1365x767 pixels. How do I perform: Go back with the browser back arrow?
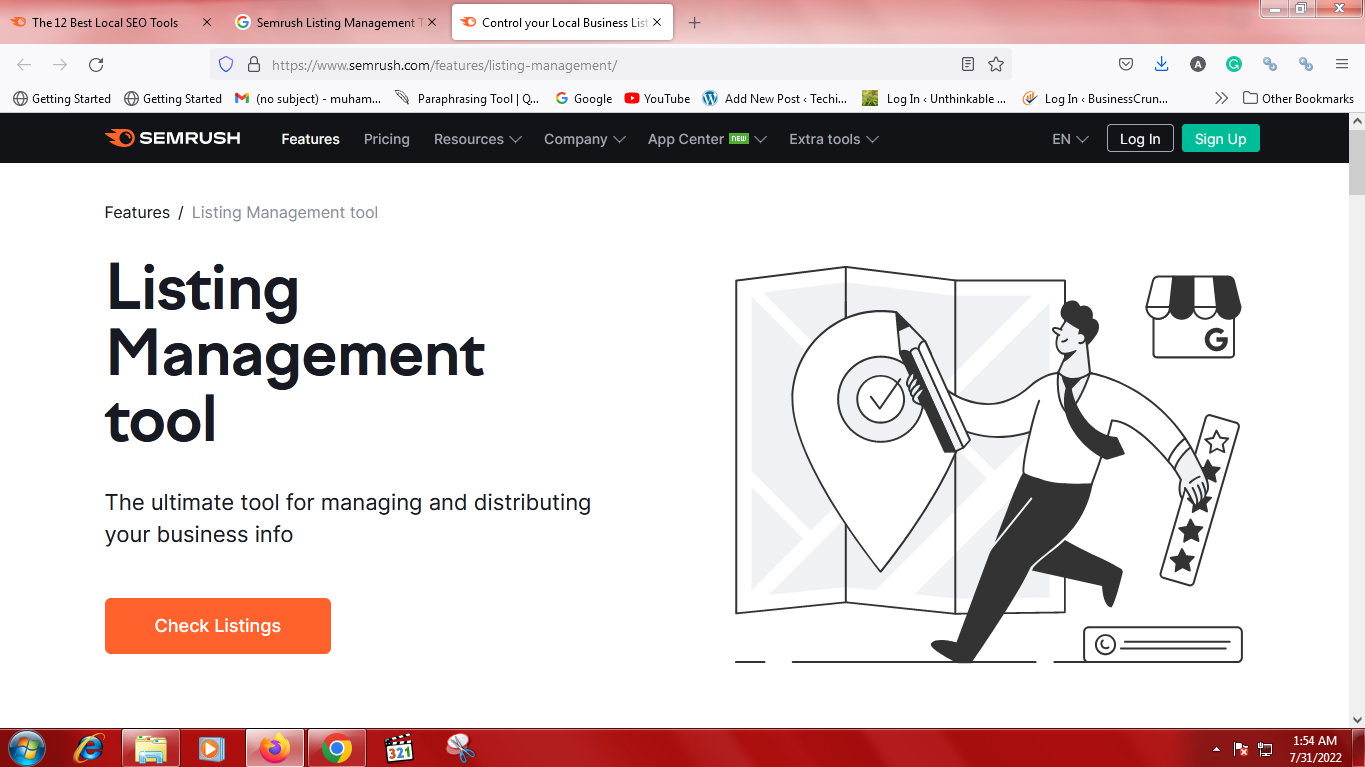coord(24,64)
